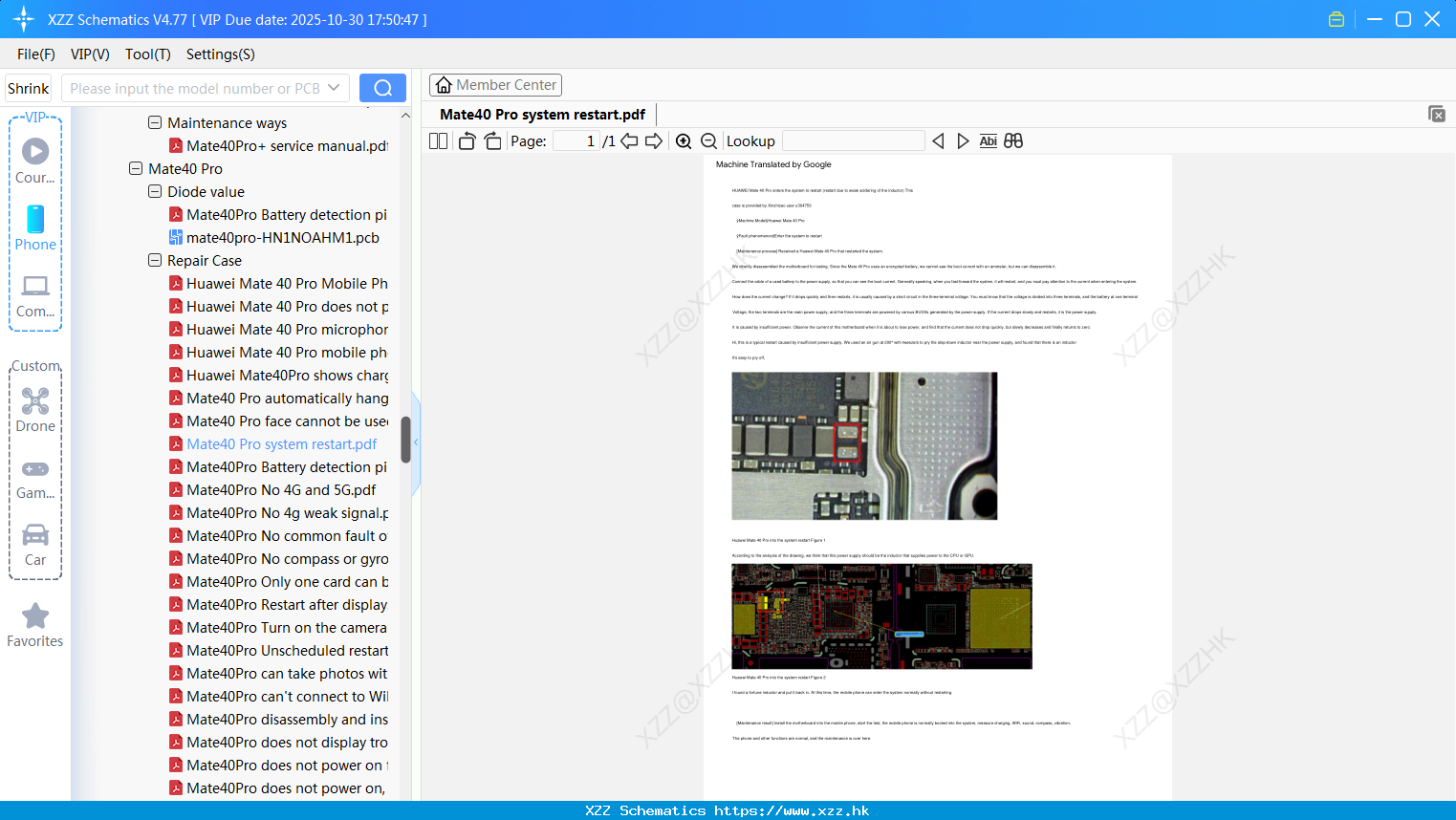Click the Lookup text field

pos(853,141)
